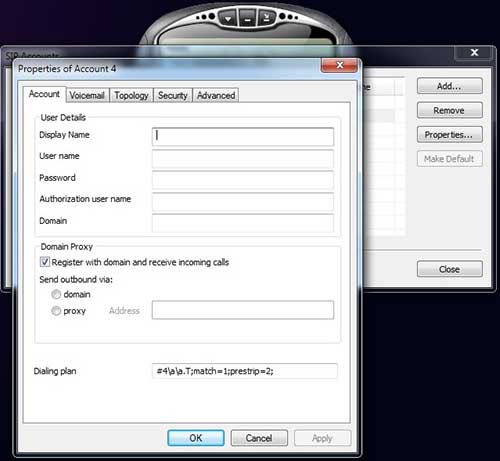Close the Properties of Account 4 dialog
500x461 pixels.
(x=340, y=65)
